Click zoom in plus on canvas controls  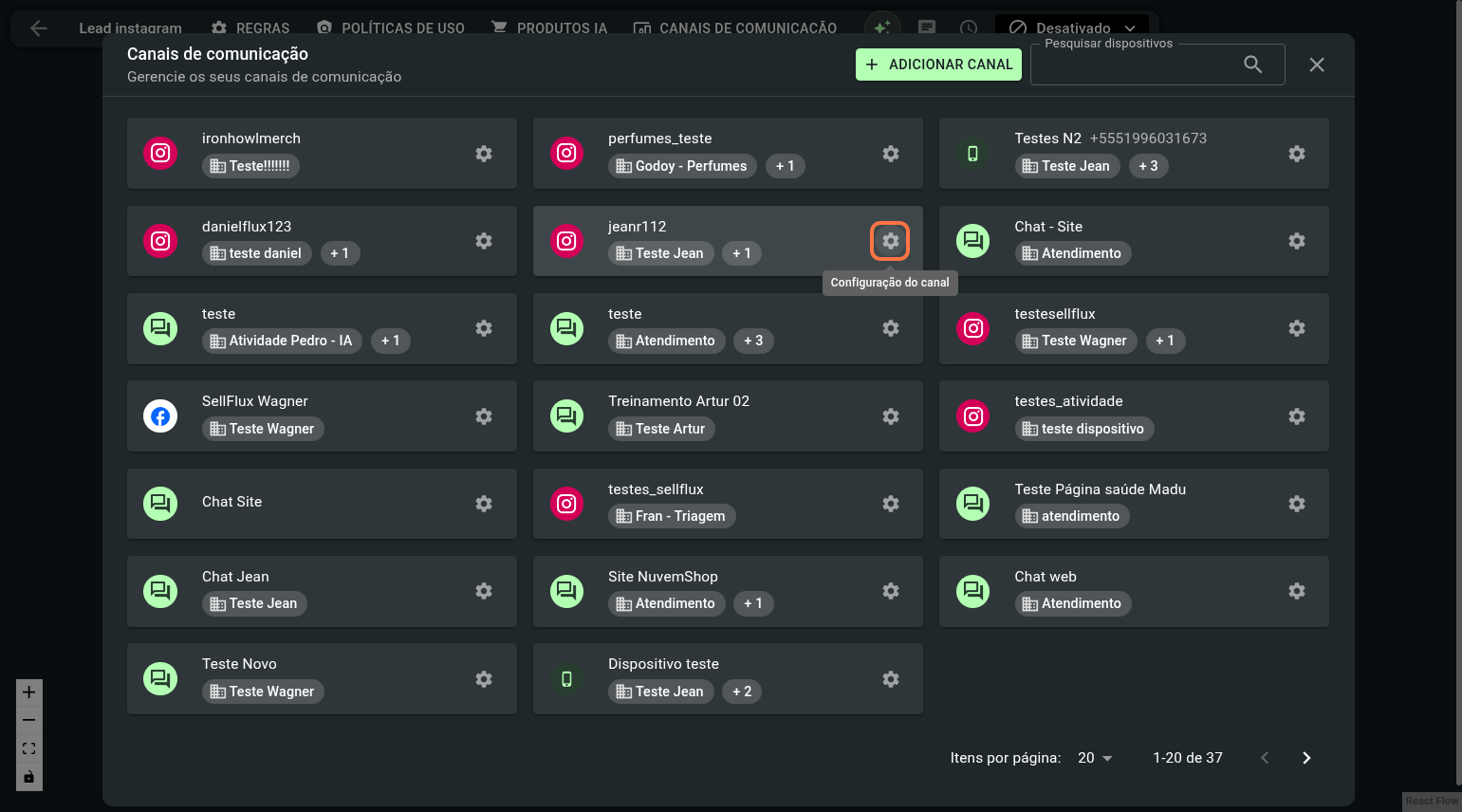click(x=29, y=692)
